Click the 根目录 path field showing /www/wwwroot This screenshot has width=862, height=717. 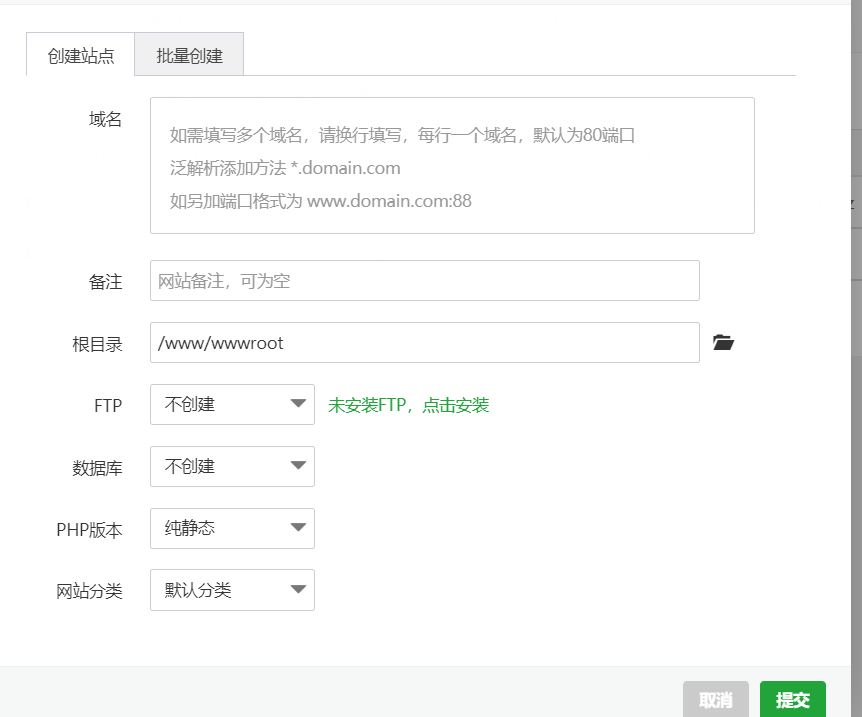[424, 343]
